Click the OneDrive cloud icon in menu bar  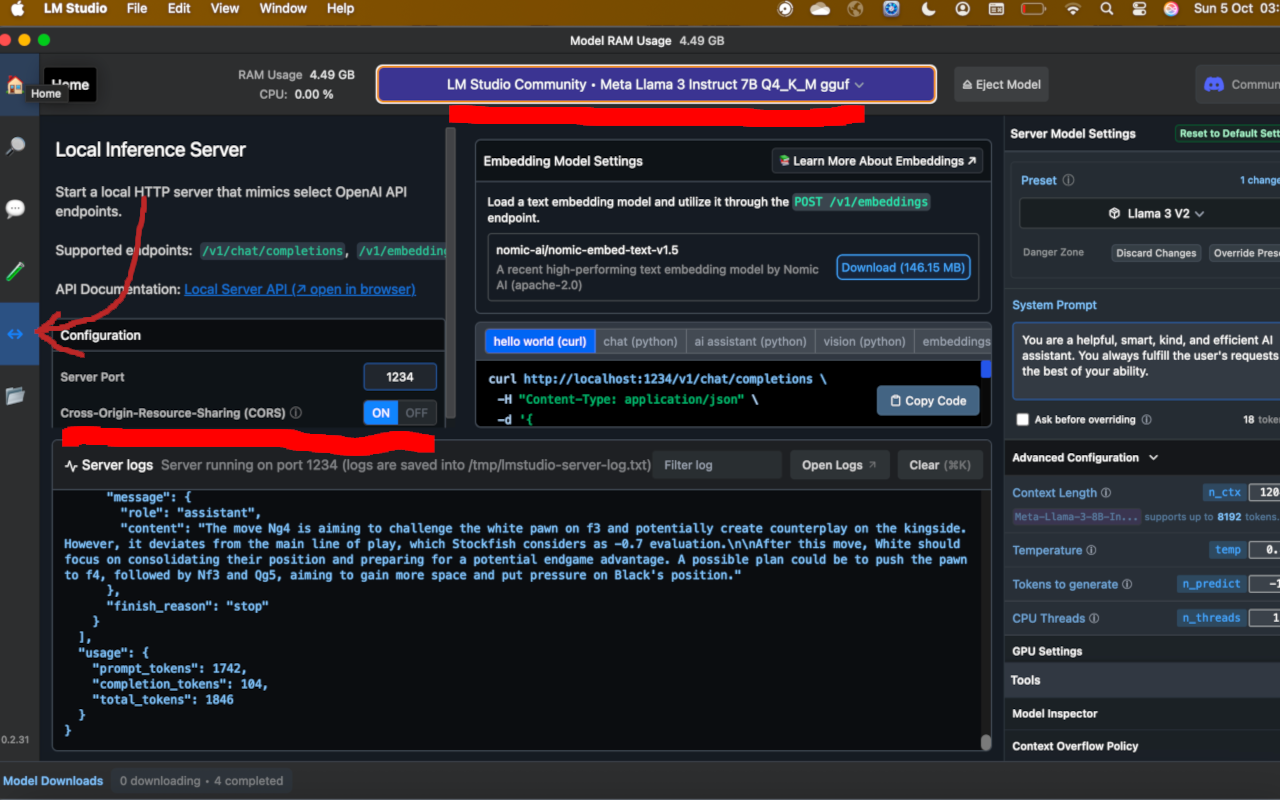(x=820, y=9)
